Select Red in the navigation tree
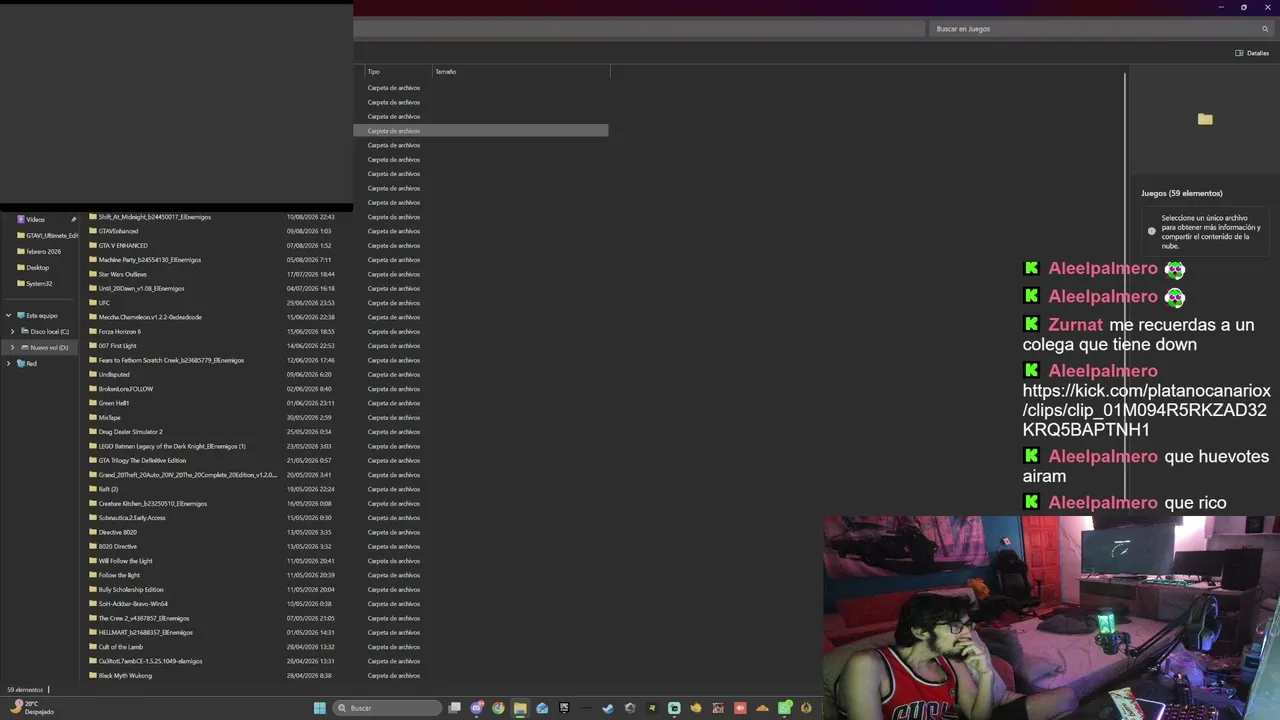The image size is (1280, 720). pos(31,363)
